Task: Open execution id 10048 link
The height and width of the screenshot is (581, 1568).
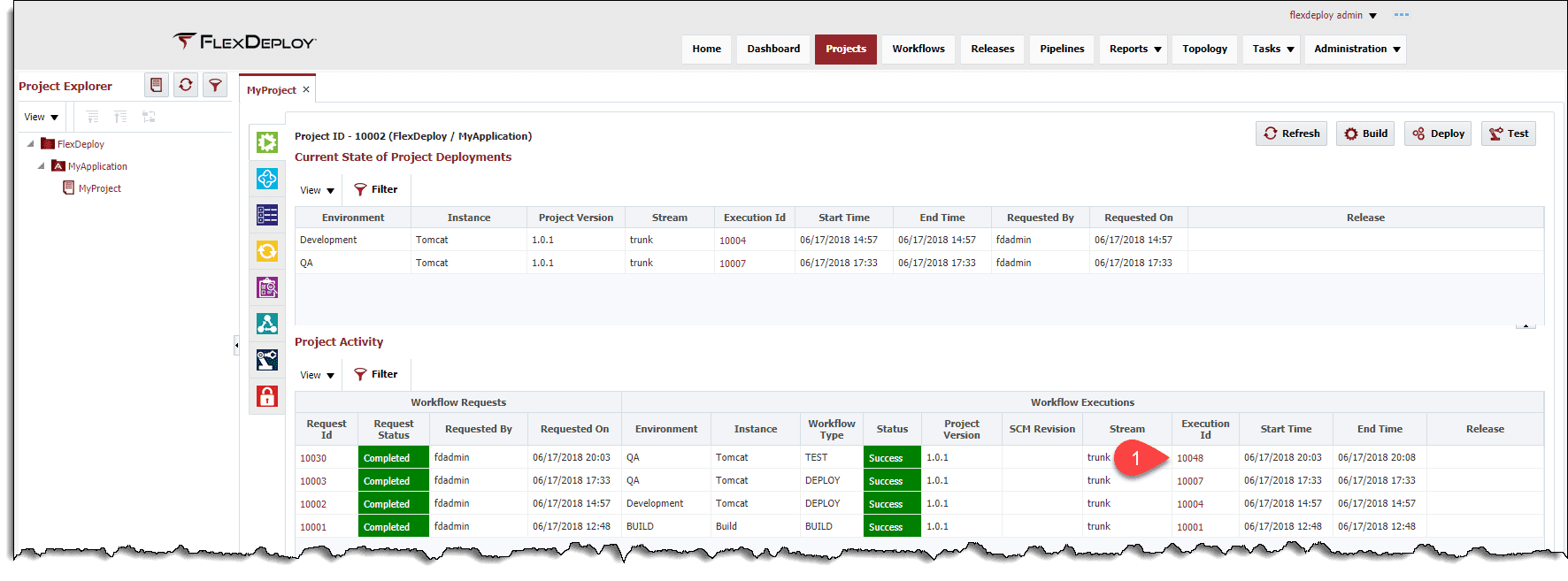Action: pos(1190,458)
